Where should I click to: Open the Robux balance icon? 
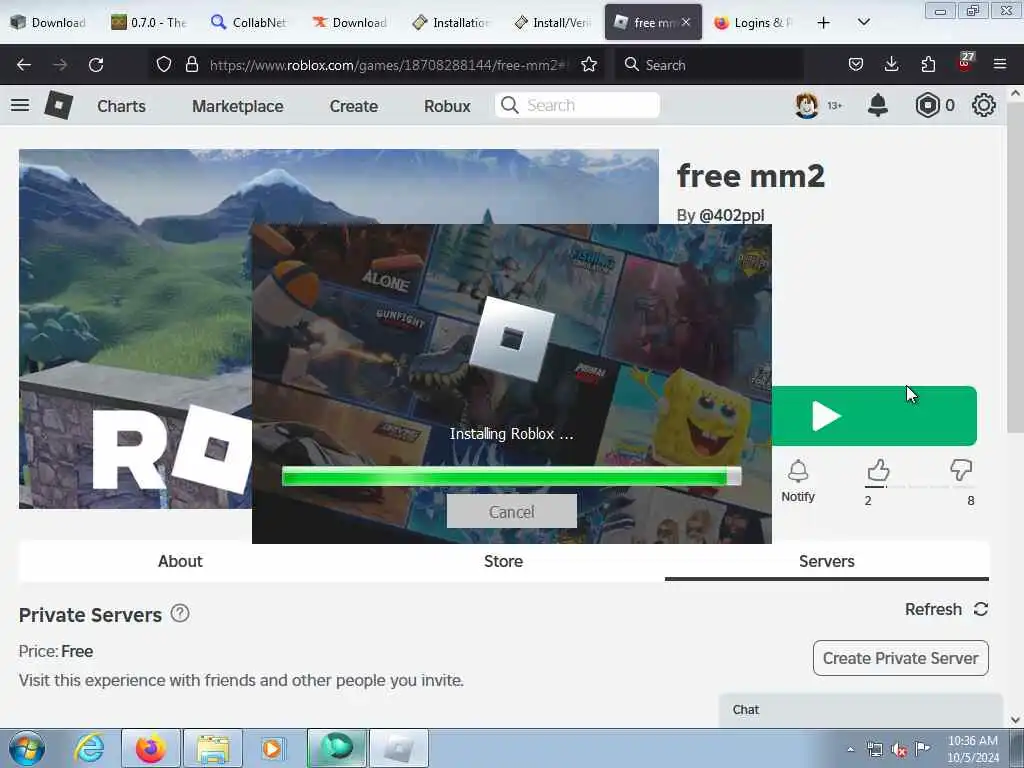pyautogui.click(x=927, y=105)
